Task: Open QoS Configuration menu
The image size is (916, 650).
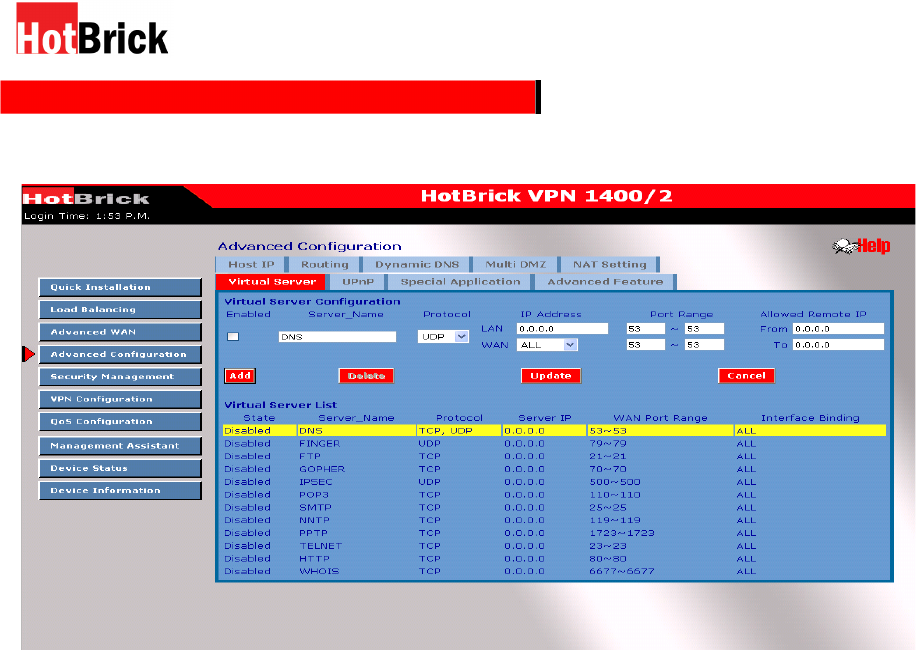Action: 120,422
